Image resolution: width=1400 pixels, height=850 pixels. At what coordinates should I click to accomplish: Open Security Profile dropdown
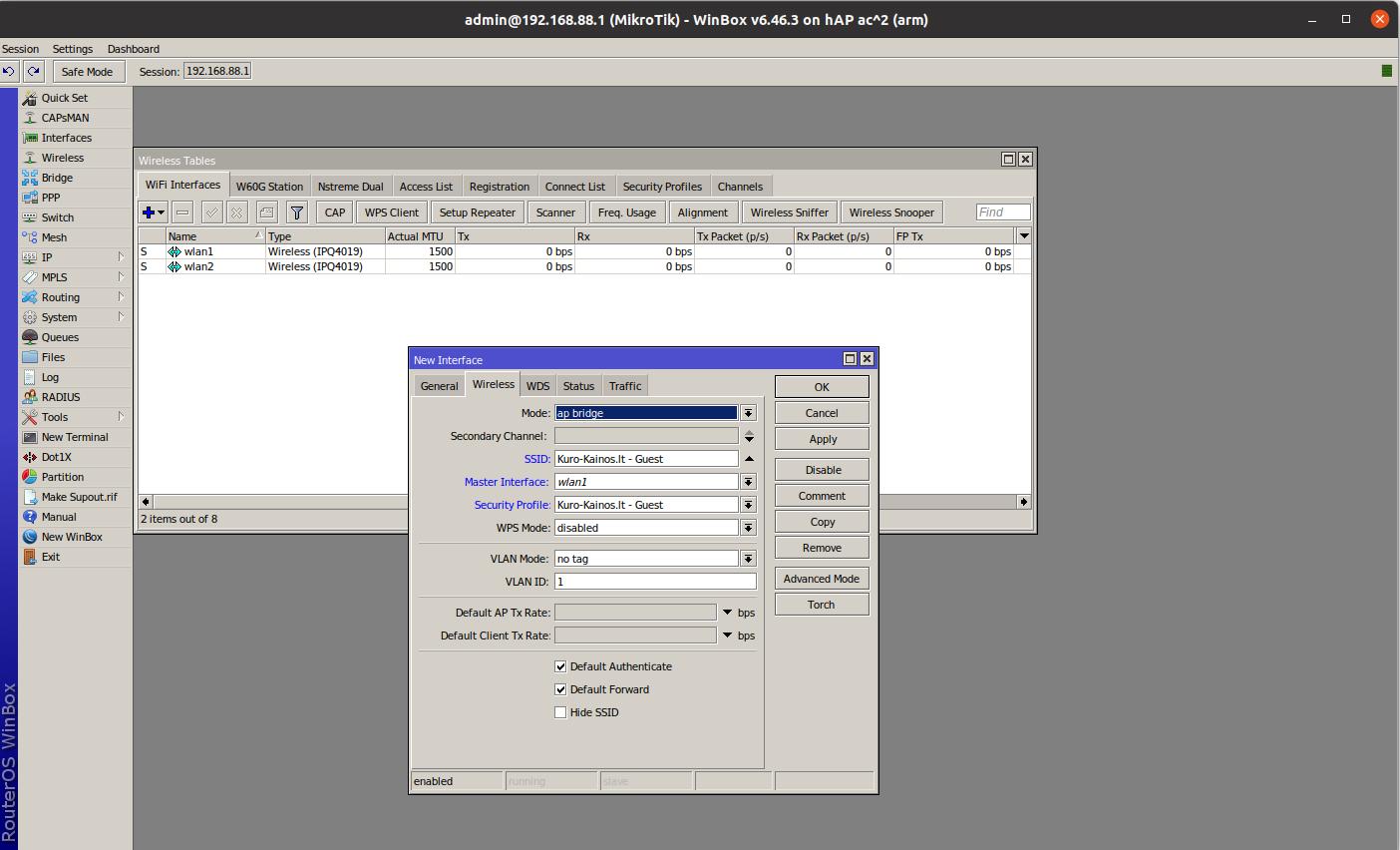coord(748,505)
